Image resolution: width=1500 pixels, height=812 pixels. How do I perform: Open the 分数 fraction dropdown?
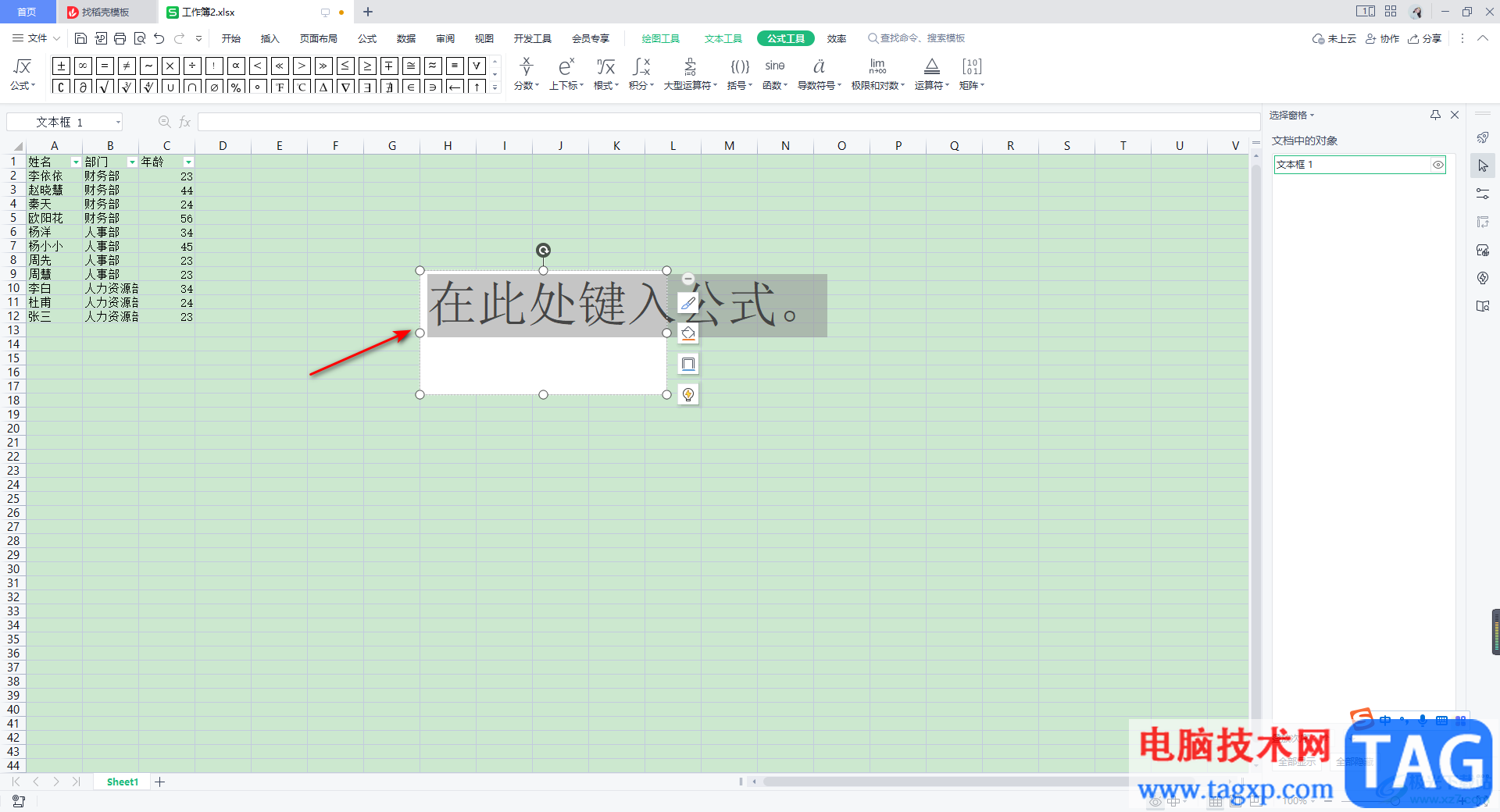click(527, 74)
